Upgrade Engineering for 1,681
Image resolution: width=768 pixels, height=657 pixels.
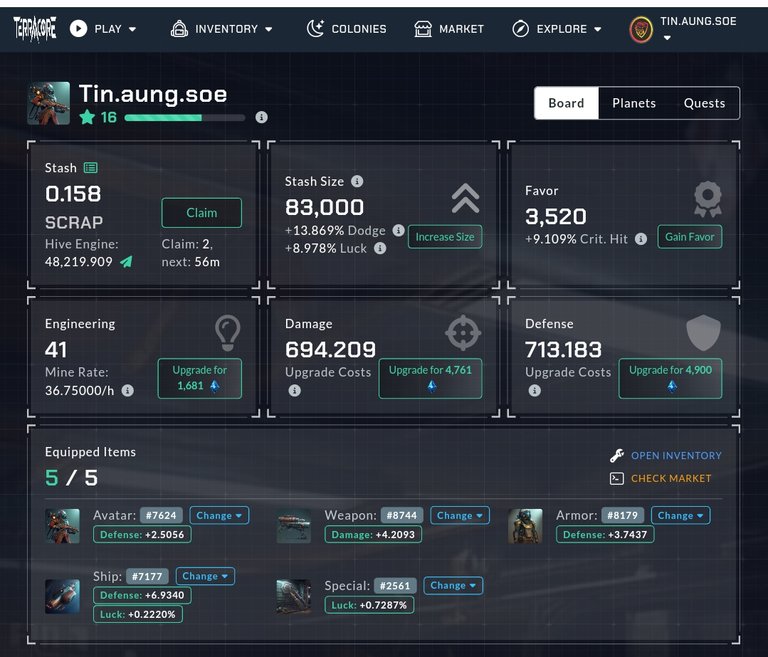coord(199,378)
